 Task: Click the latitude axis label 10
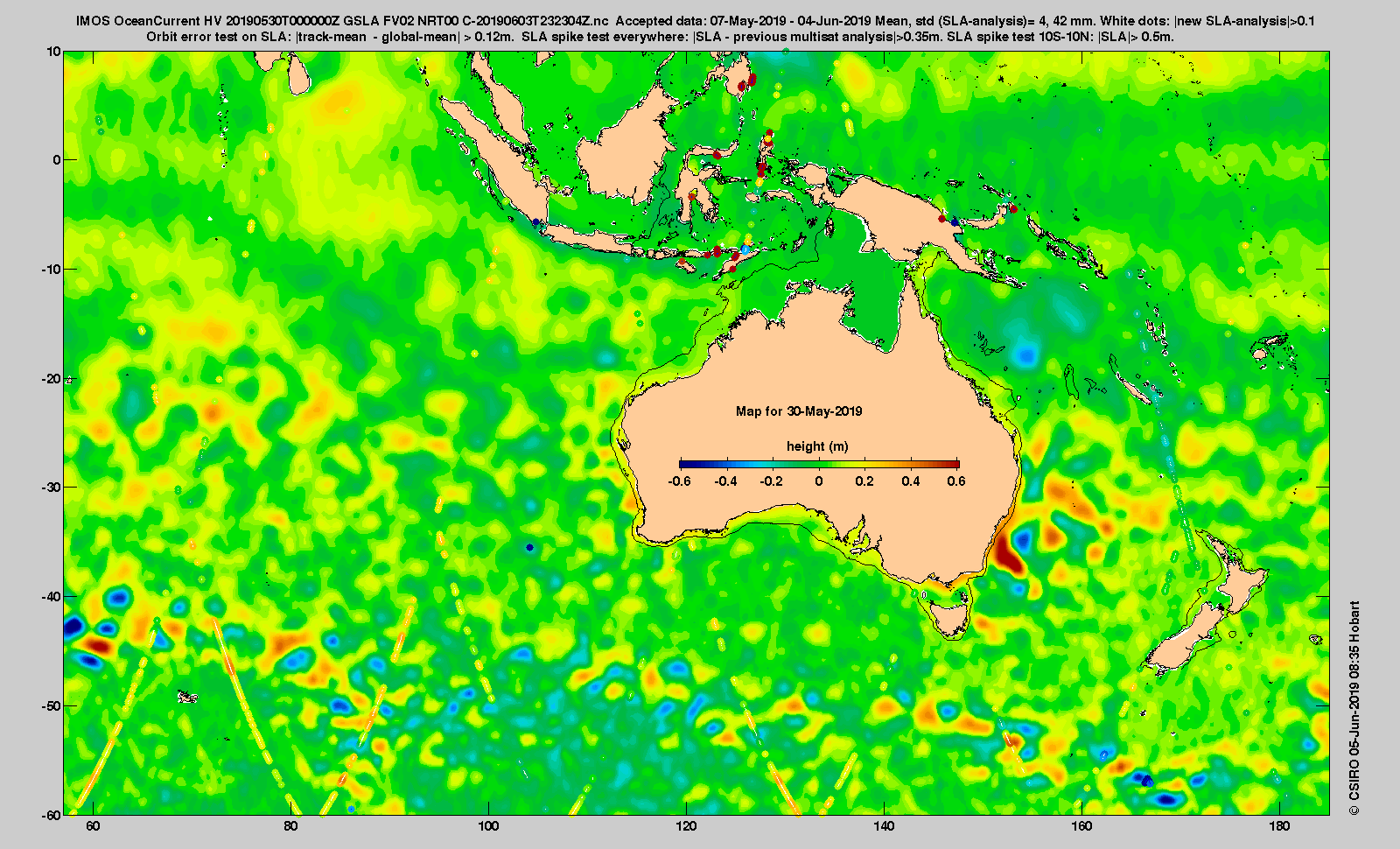(54, 52)
